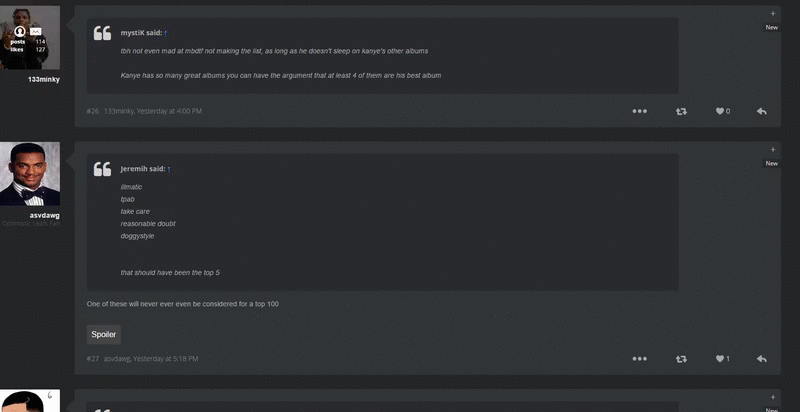Toggle plus on third post's corner
This screenshot has height=412, width=800.
(772, 397)
